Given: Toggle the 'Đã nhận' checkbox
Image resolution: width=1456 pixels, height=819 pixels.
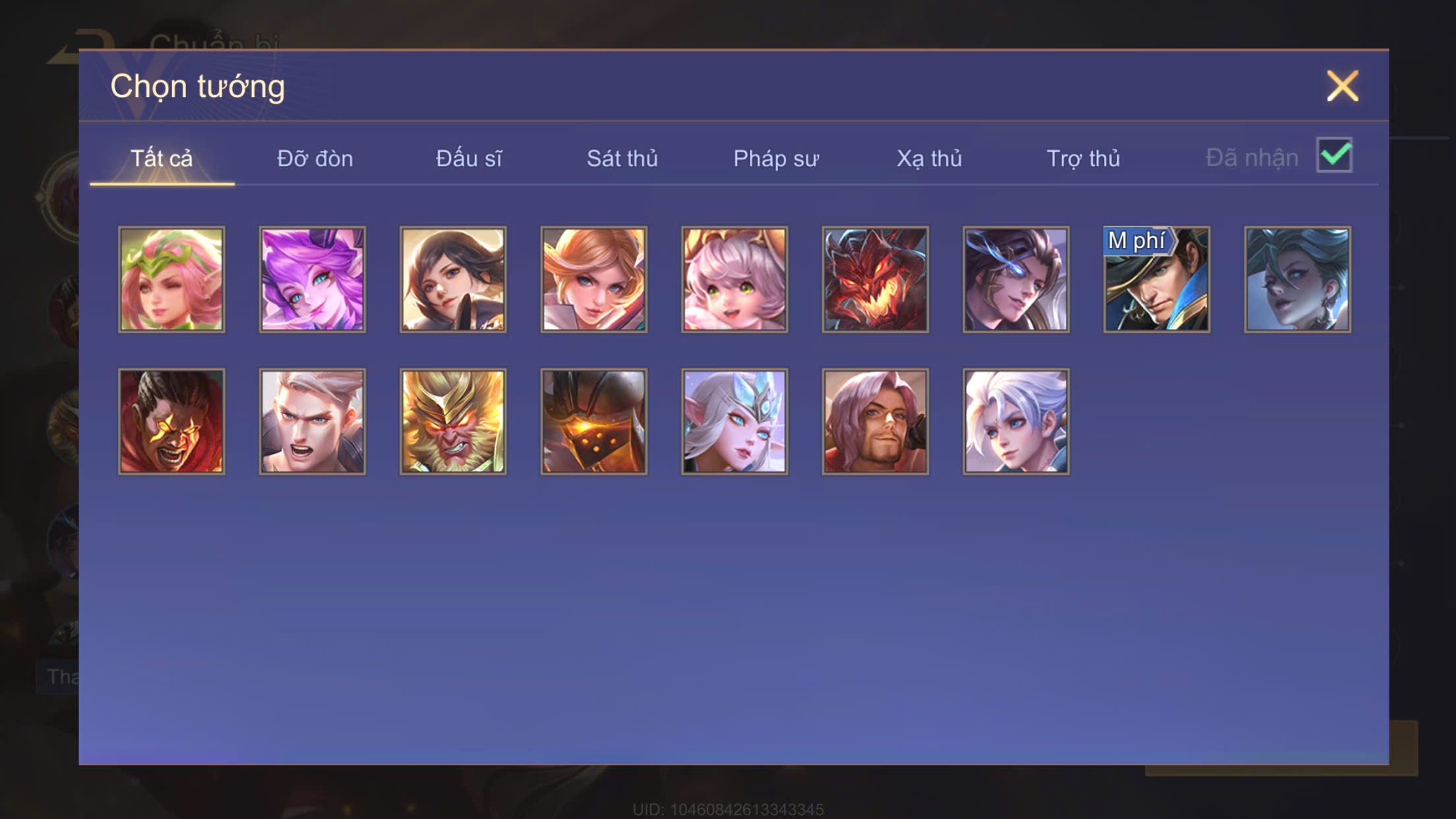Looking at the screenshot, I should [1334, 155].
